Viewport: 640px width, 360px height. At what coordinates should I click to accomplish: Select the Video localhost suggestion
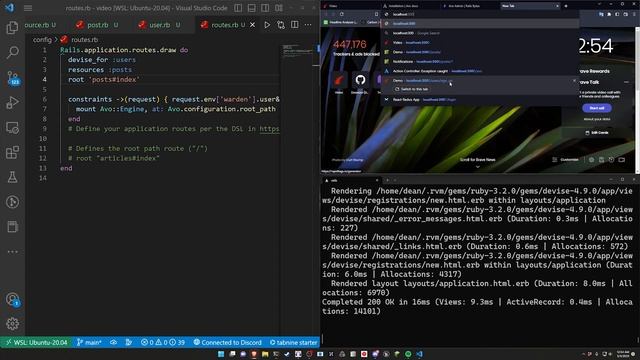pos(480,42)
